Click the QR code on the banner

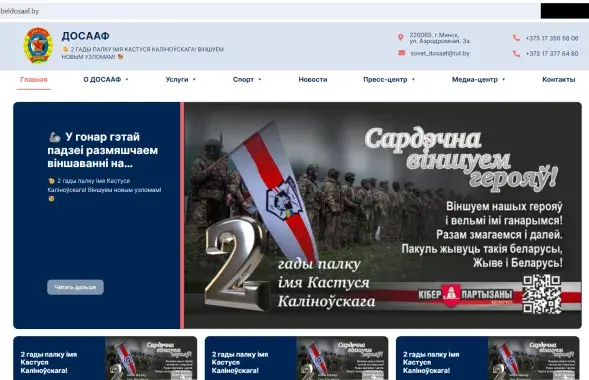(542, 294)
